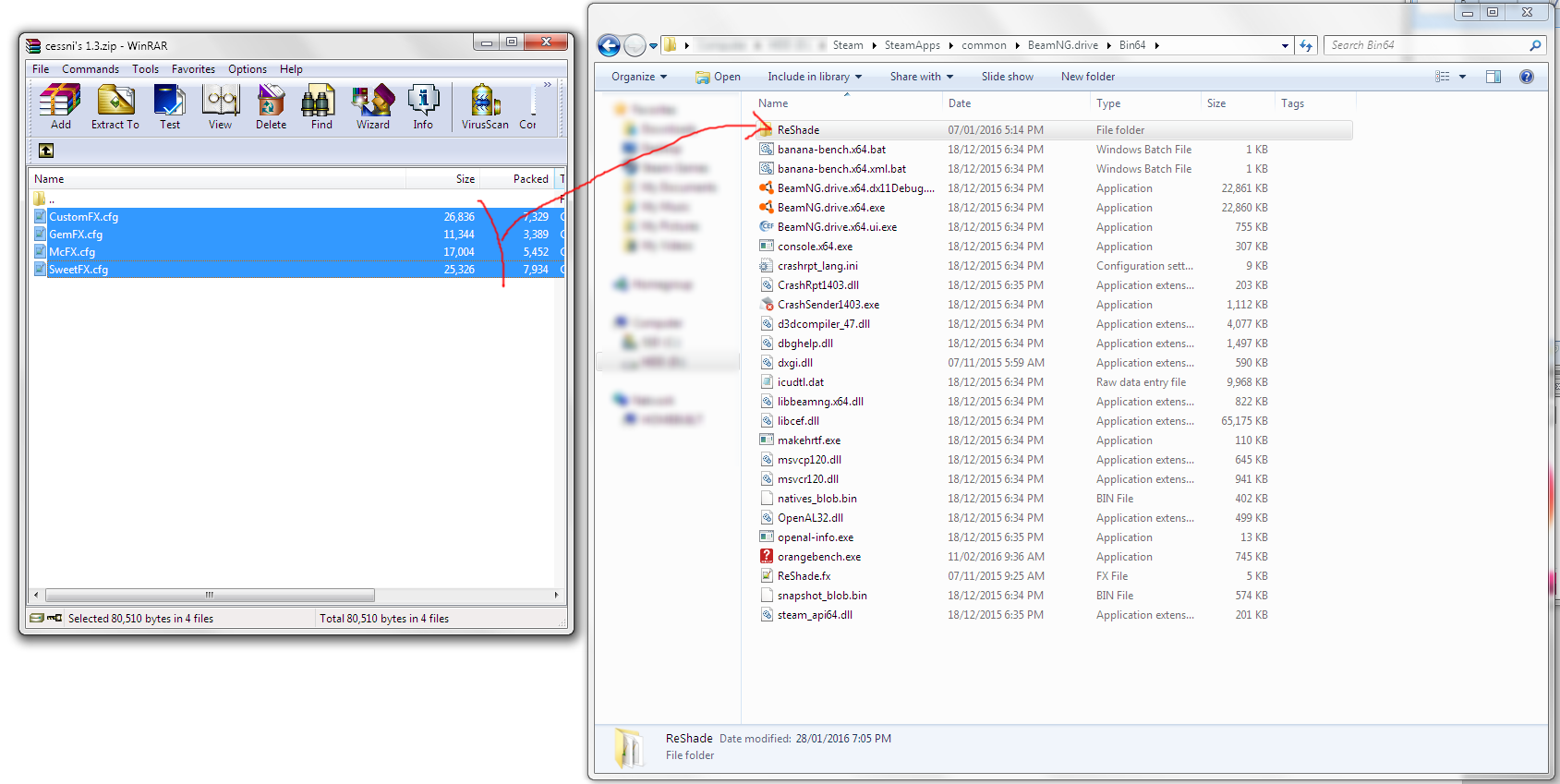Viewport: 1560px width, 784px height.
Task: Open the WinRAR Commands menu
Action: pyautogui.click(x=91, y=69)
